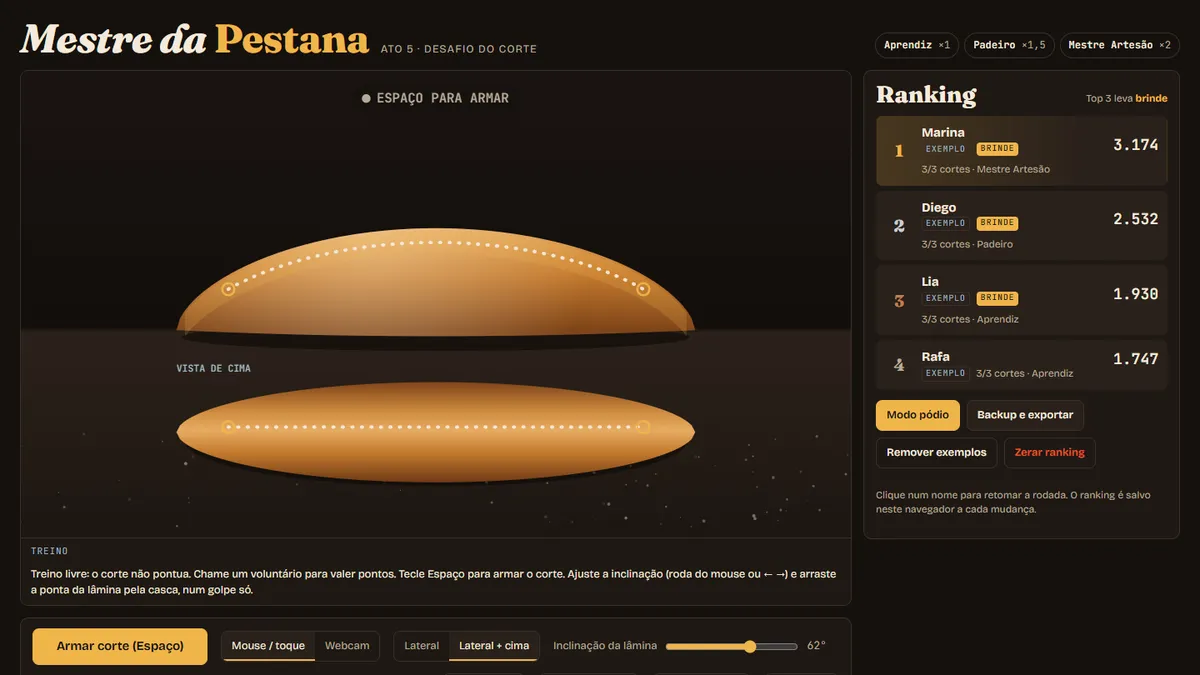Screen dimensions: 1200x675
Task: Click the TREINO section label
Action: tap(49, 551)
